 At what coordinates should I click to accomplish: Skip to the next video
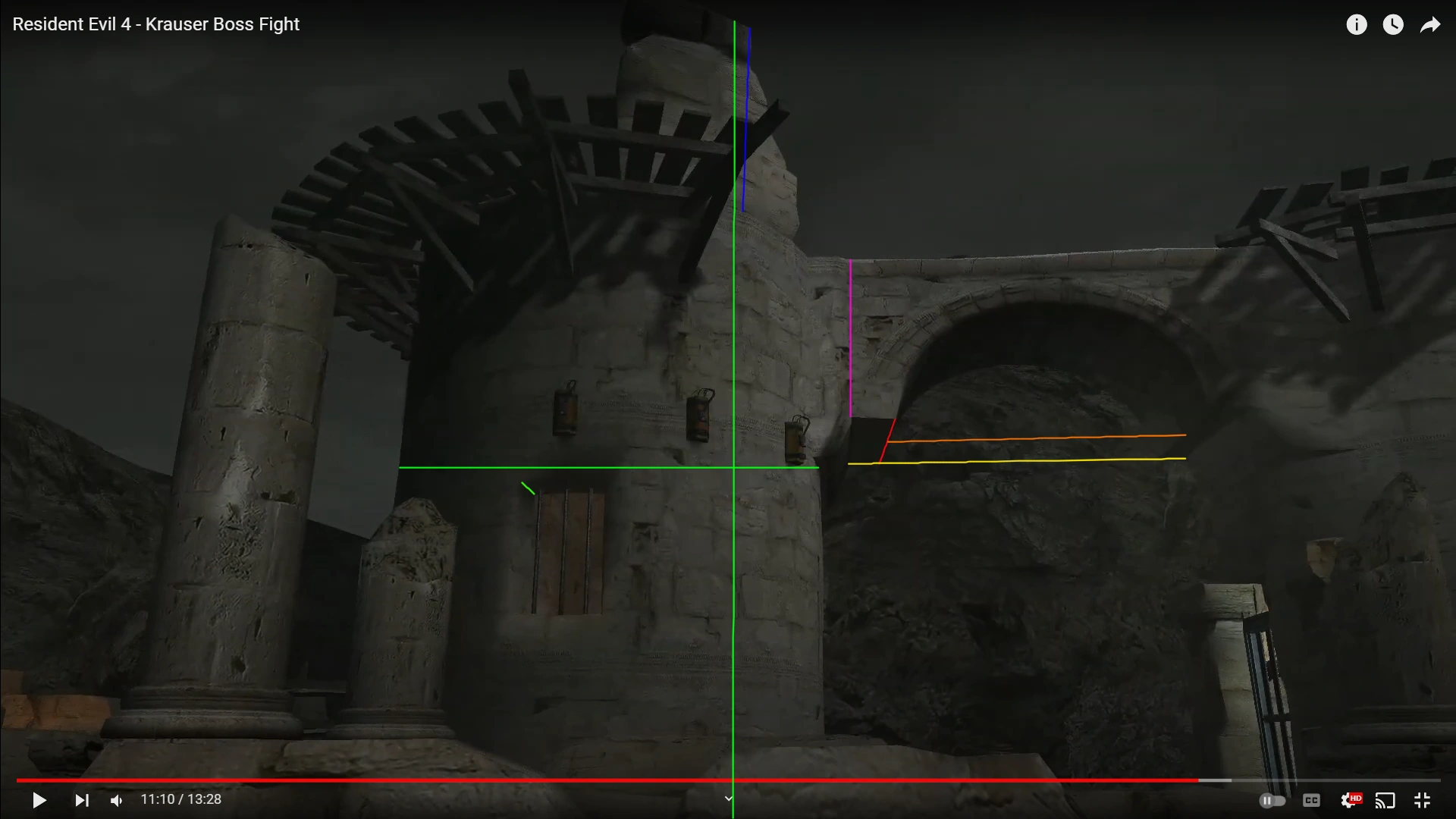tap(82, 800)
